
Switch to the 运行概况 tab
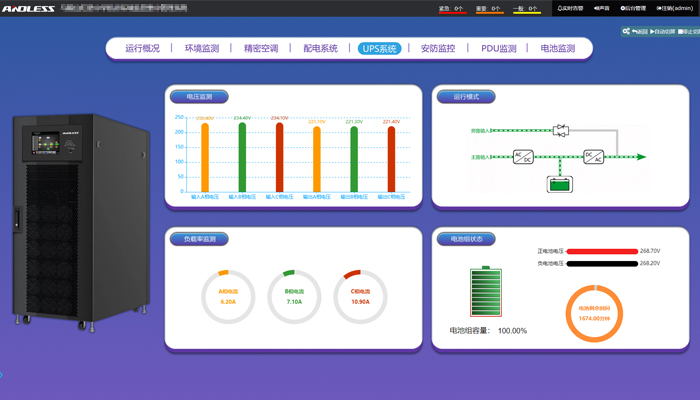(142, 48)
